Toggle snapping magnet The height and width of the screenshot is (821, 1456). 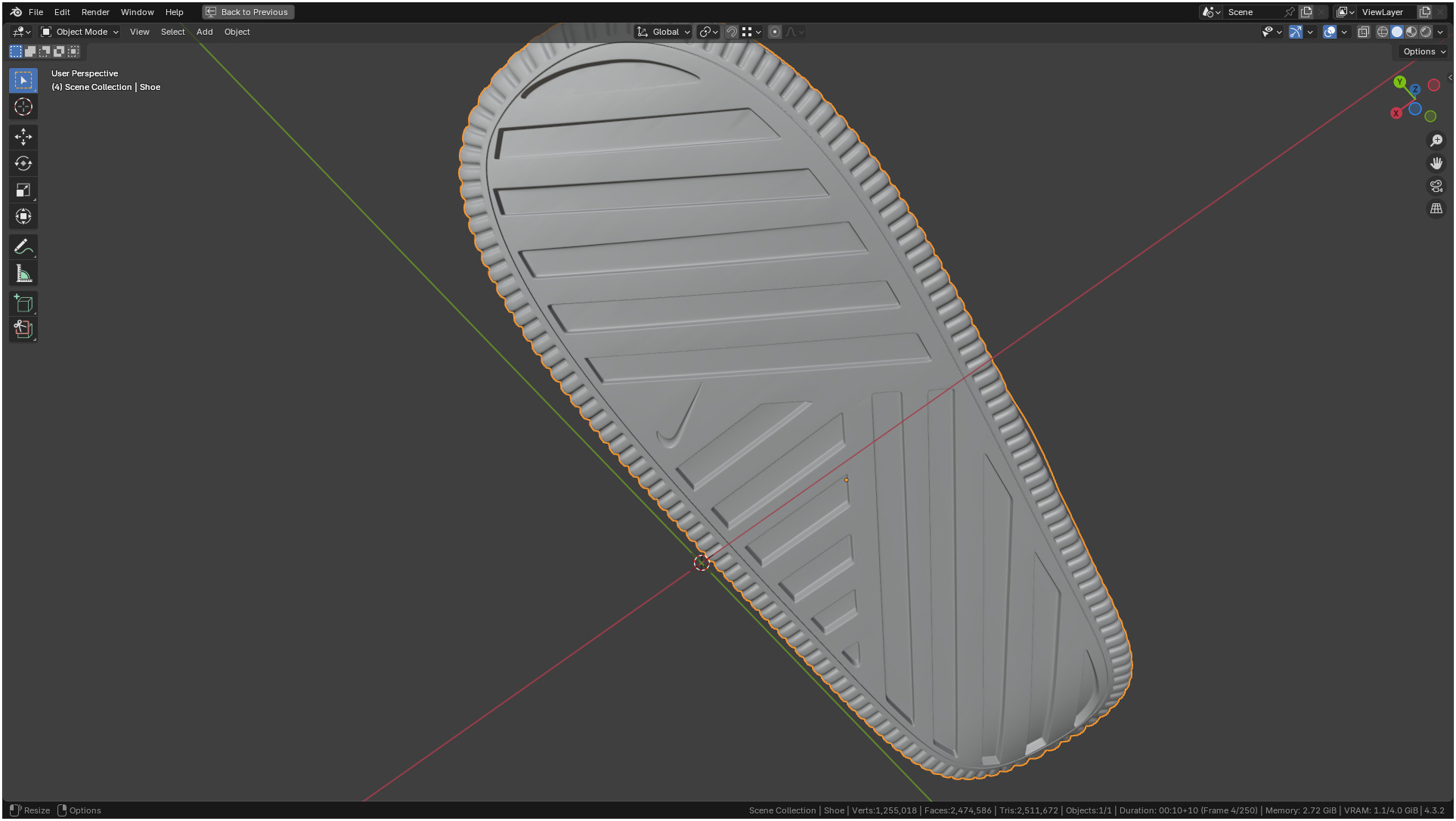coord(731,32)
